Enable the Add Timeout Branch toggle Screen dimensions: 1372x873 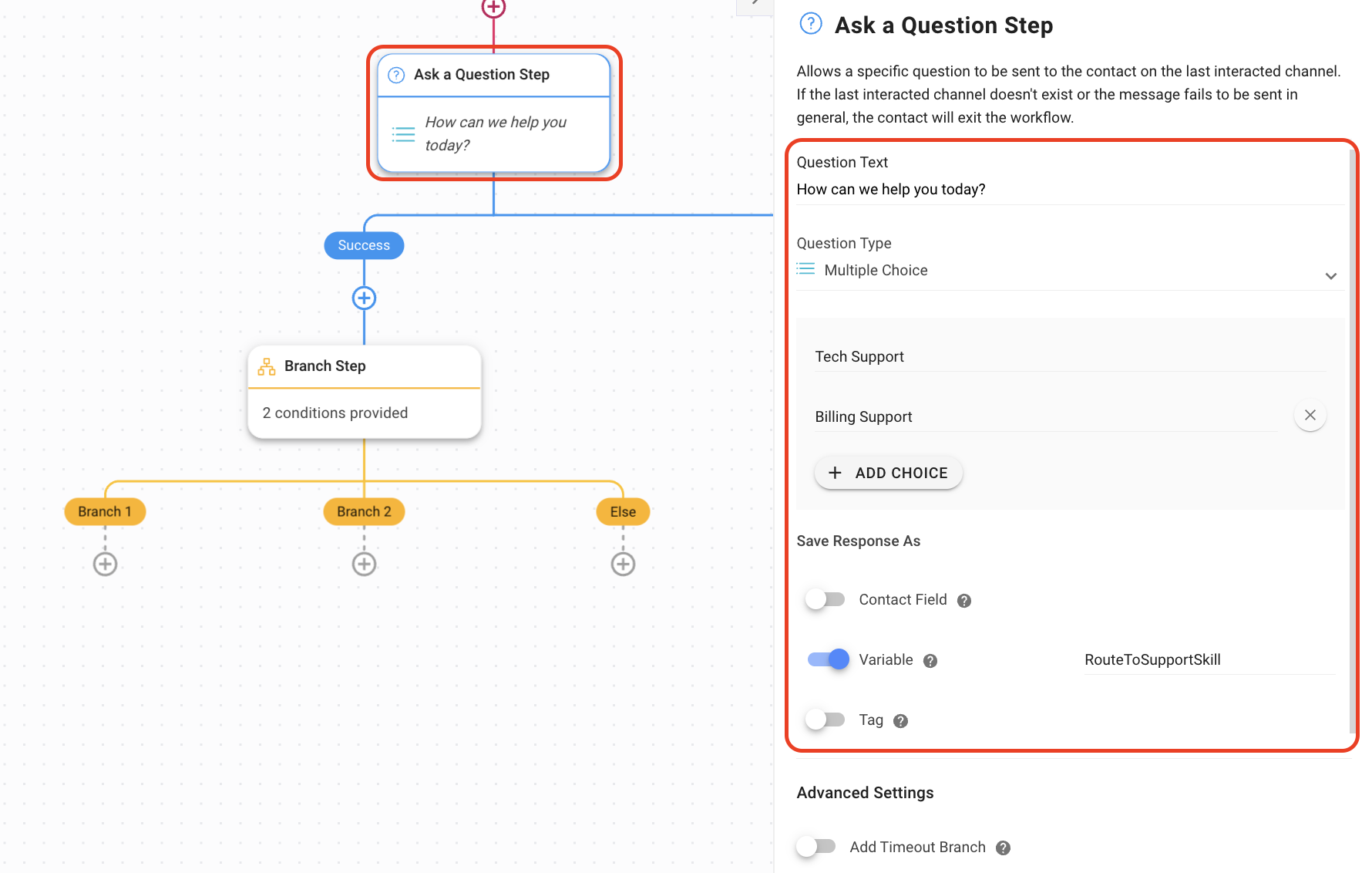coord(816,847)
